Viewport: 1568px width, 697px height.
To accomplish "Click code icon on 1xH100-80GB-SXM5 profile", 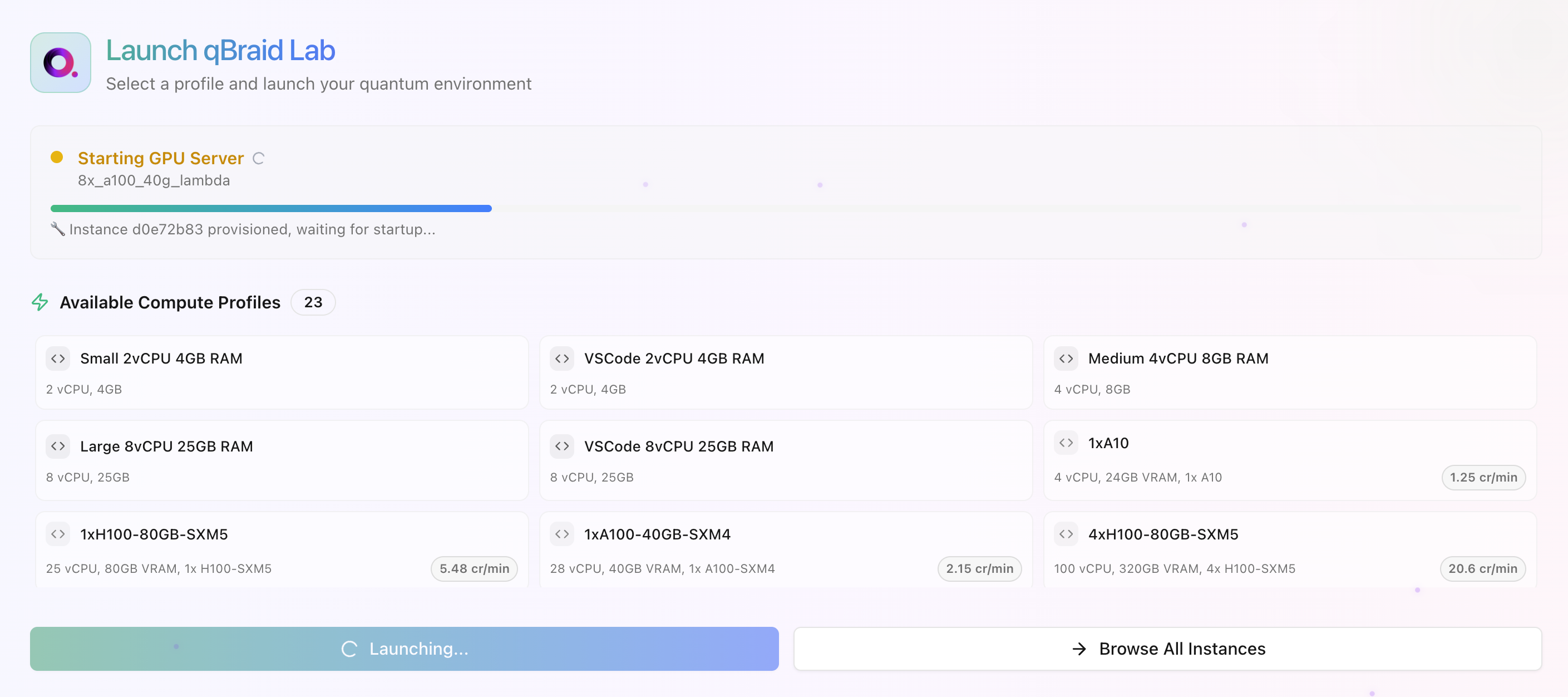I will pyautogui.click(x=58, y=534).
